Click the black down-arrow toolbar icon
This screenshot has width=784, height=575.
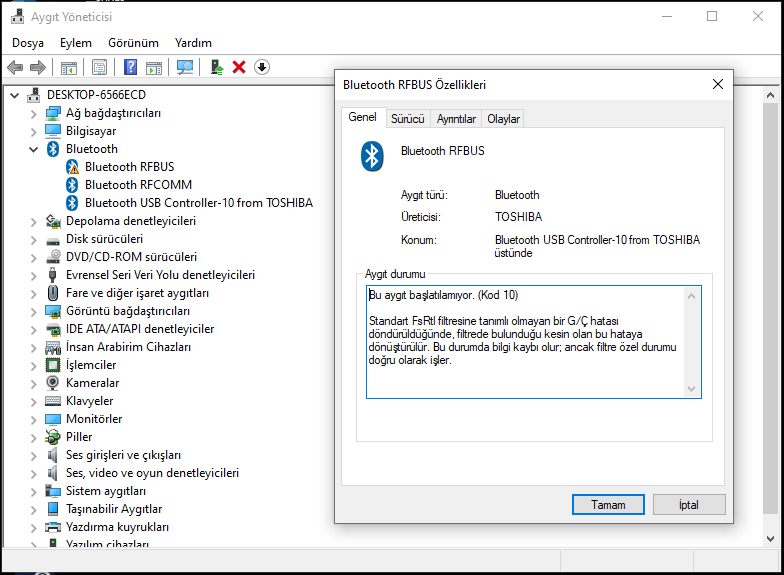(x=262, y=67)
